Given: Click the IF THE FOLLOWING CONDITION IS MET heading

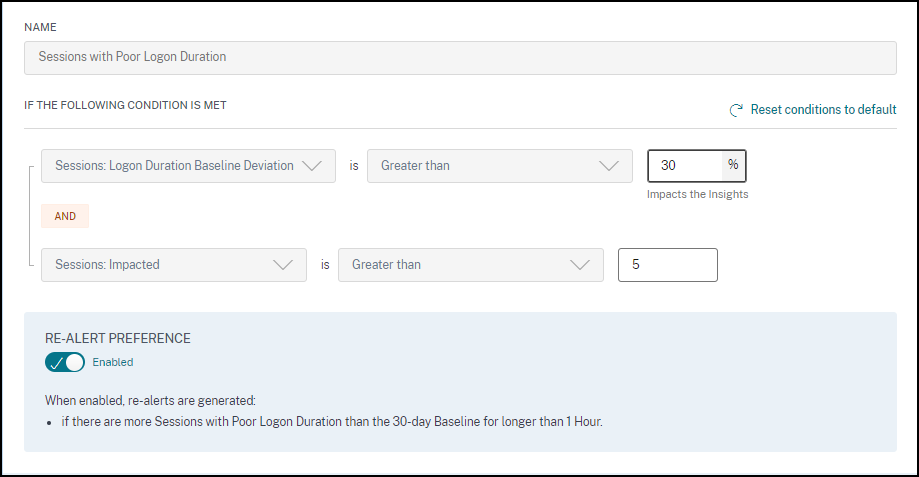Looking at the screenshot, I should click(x=125, y=104).
